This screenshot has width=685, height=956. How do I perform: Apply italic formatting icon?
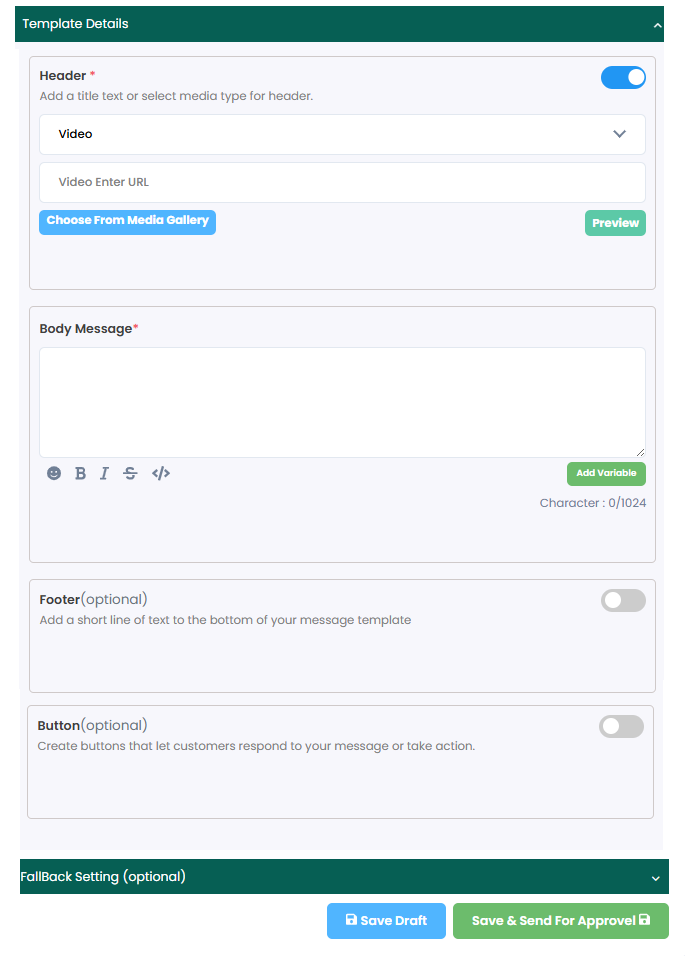pos(104,473)
